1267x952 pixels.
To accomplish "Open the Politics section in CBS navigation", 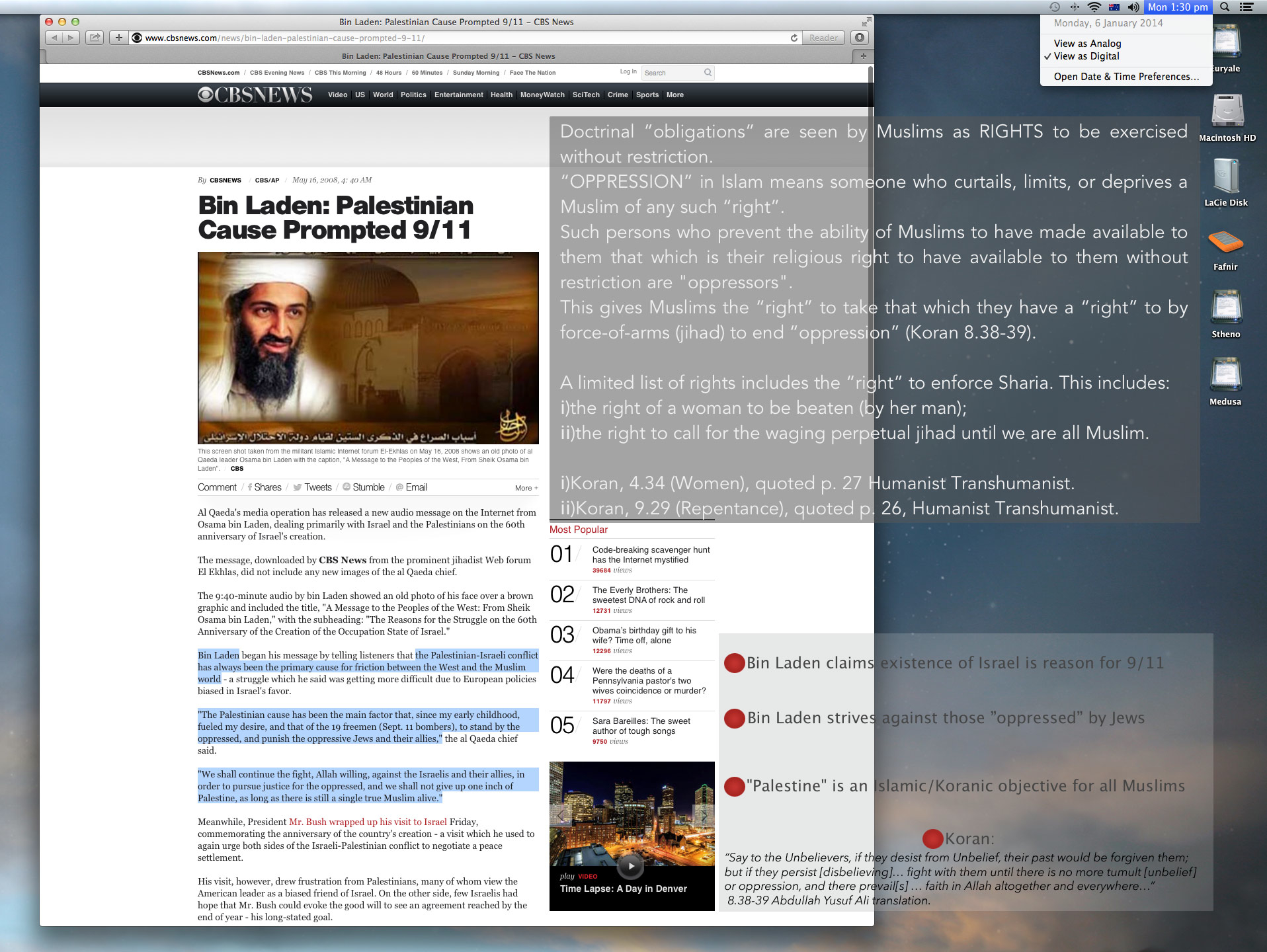I will pos(413,95).
